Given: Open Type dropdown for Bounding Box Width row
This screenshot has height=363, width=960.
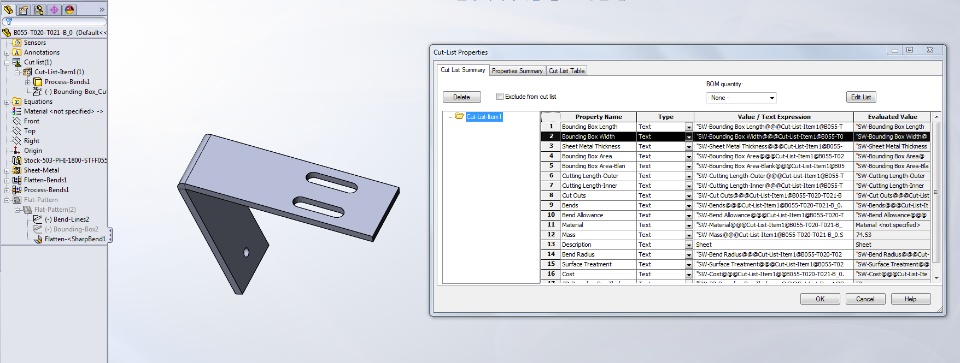Looking at the screenshot, I should click(689, 137).
